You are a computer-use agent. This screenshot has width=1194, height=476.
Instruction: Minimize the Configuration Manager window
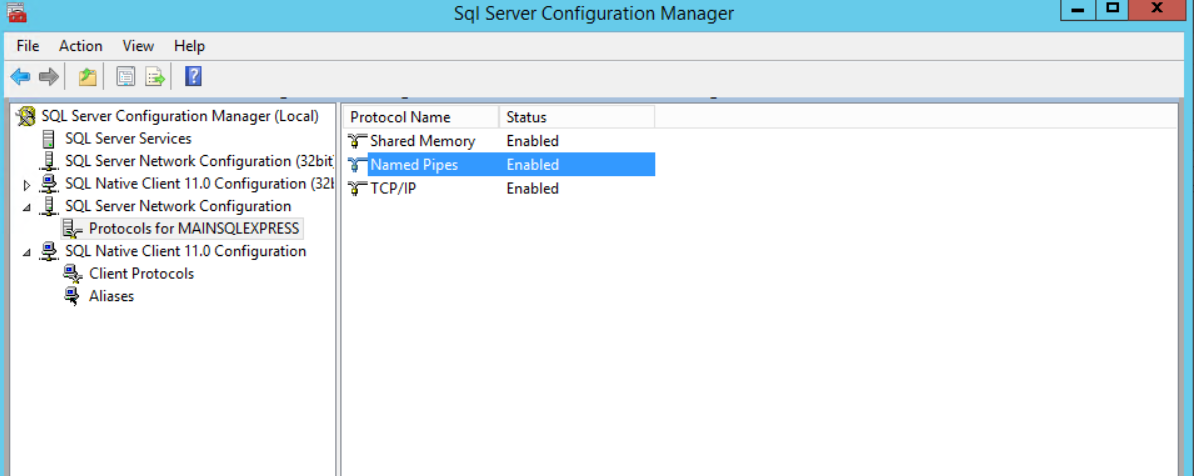1077,9
